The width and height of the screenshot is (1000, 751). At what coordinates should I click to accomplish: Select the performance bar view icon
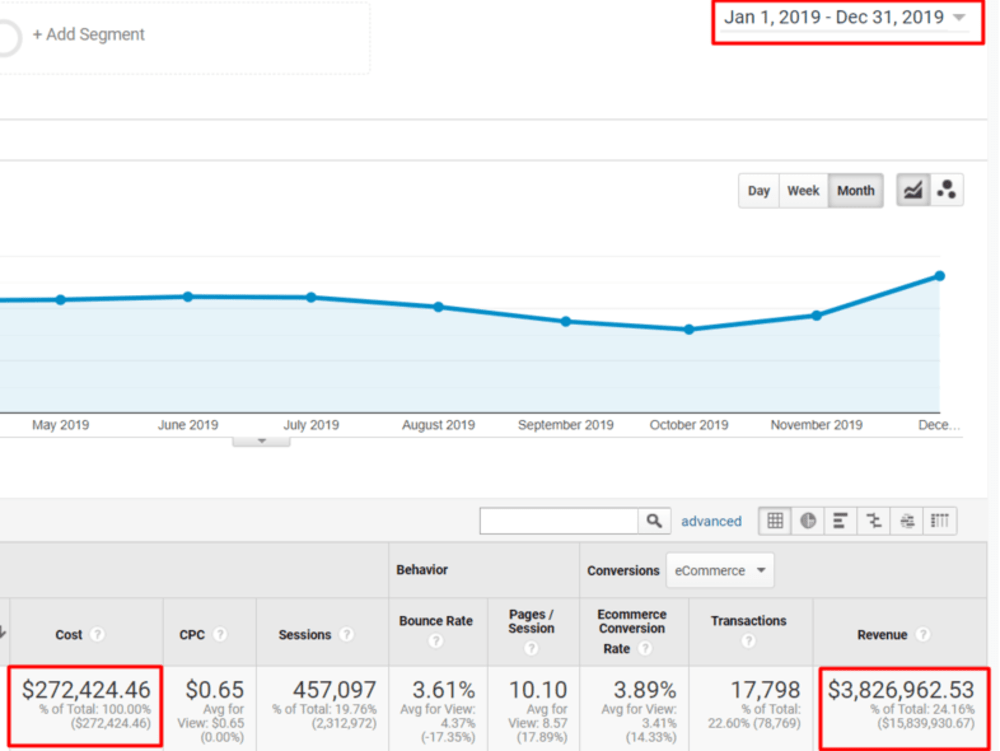(841, 521)
